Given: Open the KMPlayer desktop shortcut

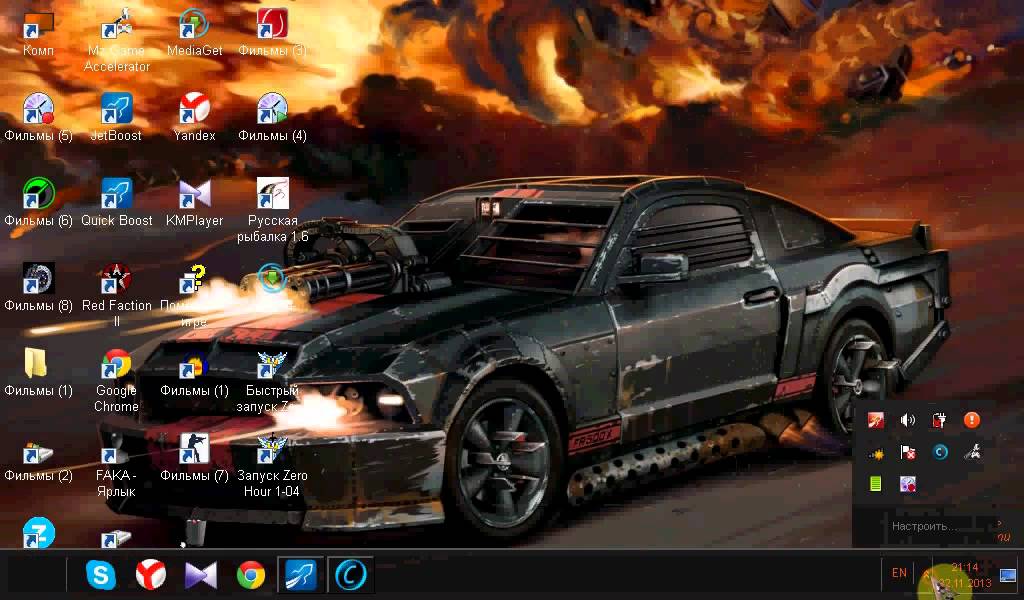Looking at the screenshot, I should coord(194,202).
